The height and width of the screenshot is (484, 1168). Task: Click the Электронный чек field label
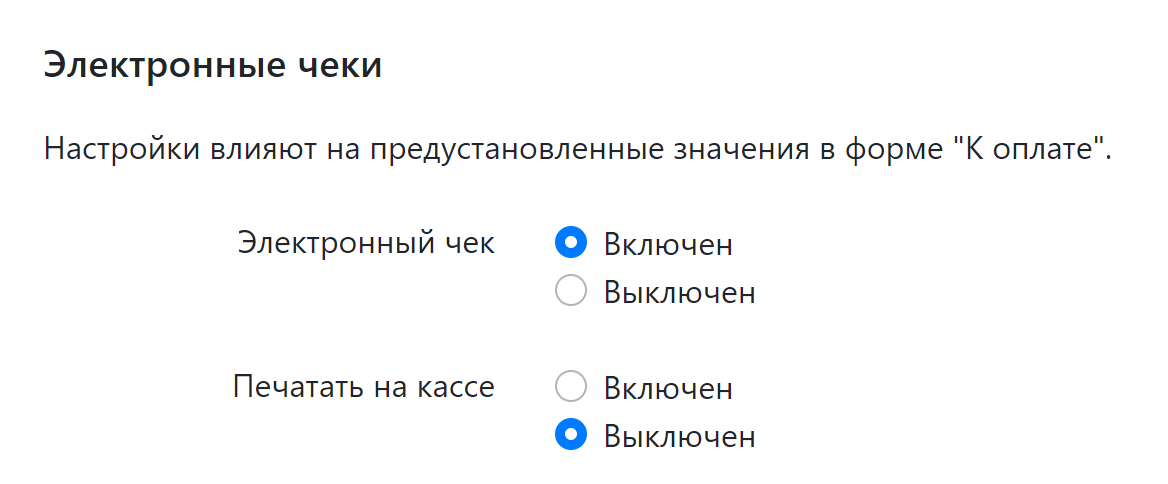[x=366, y=243]
